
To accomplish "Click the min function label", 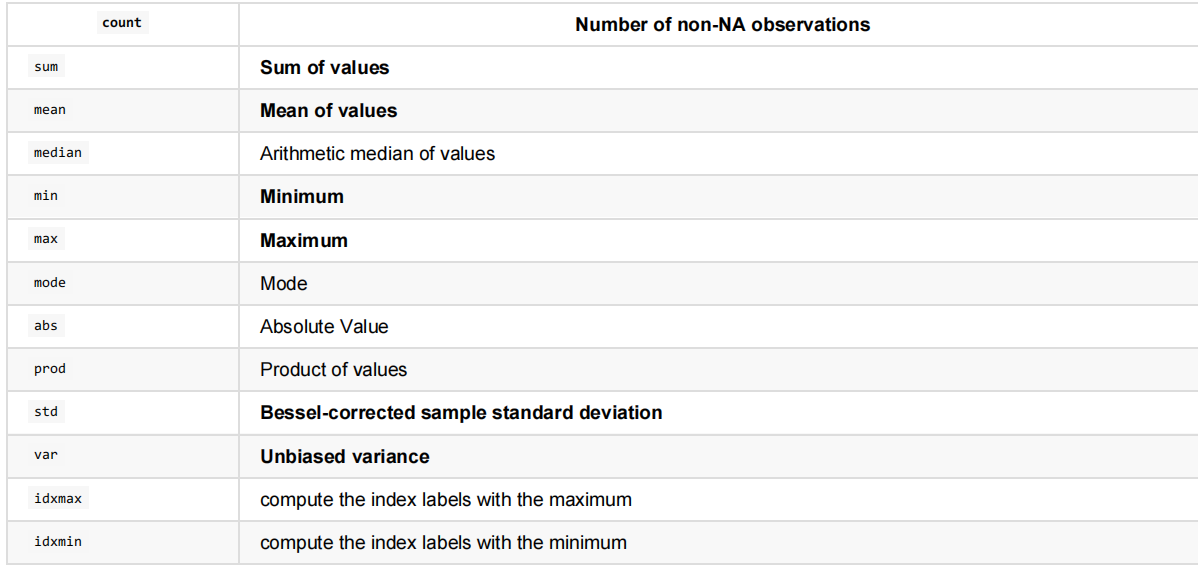I will click(x=46, y=196).
